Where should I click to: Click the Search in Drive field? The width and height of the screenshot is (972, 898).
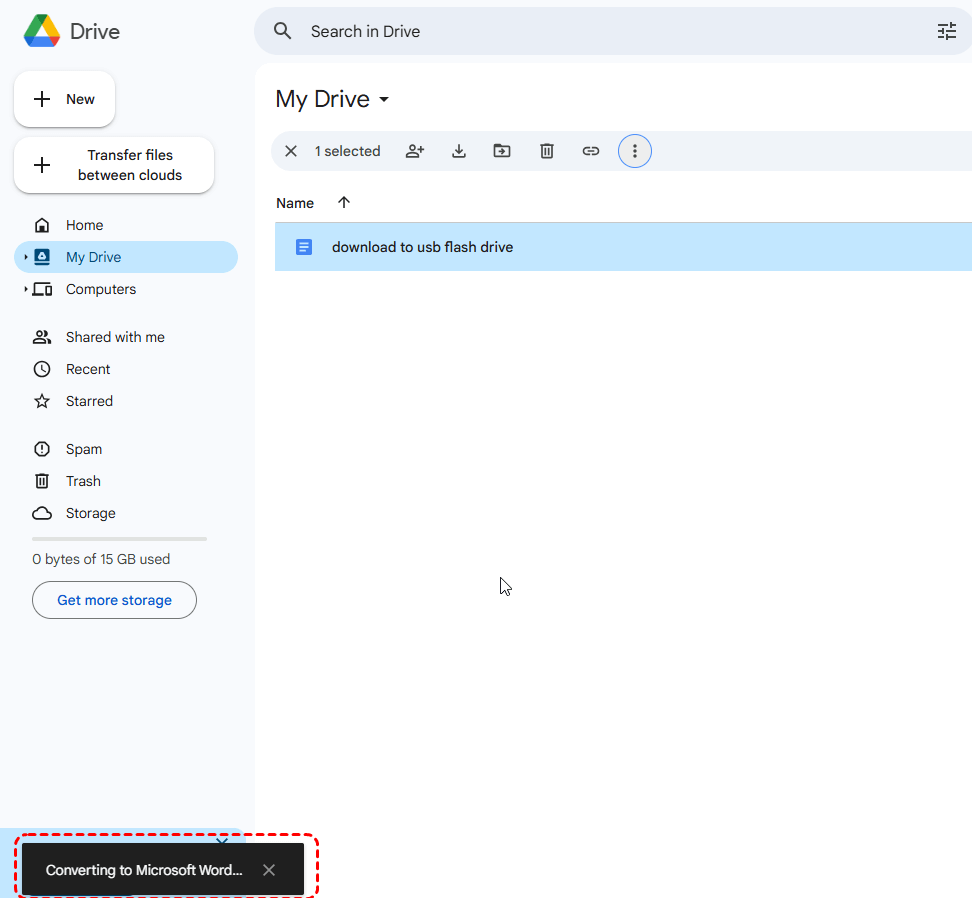coord(600,31)
